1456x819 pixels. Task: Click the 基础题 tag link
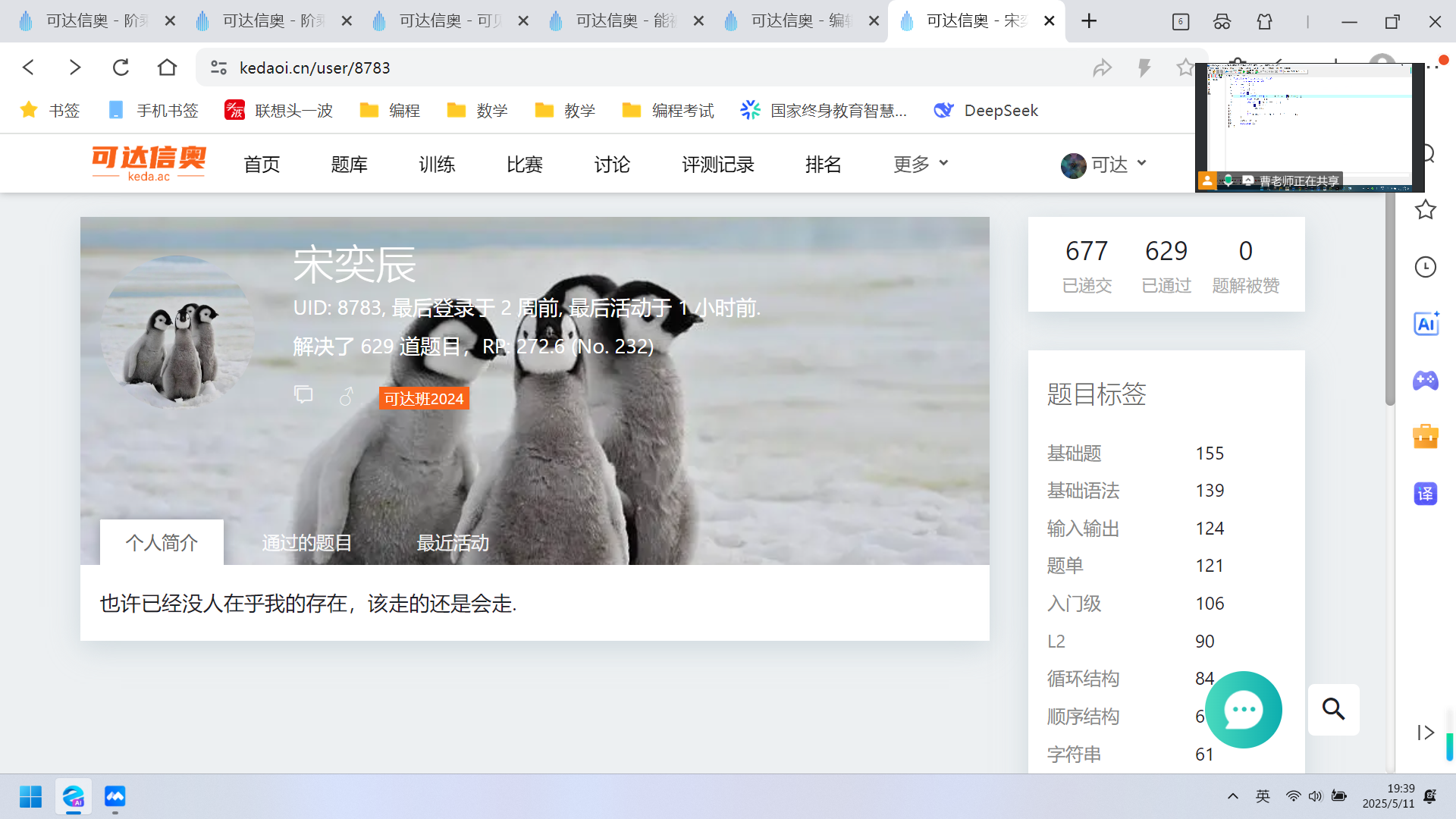[1074, 453]
